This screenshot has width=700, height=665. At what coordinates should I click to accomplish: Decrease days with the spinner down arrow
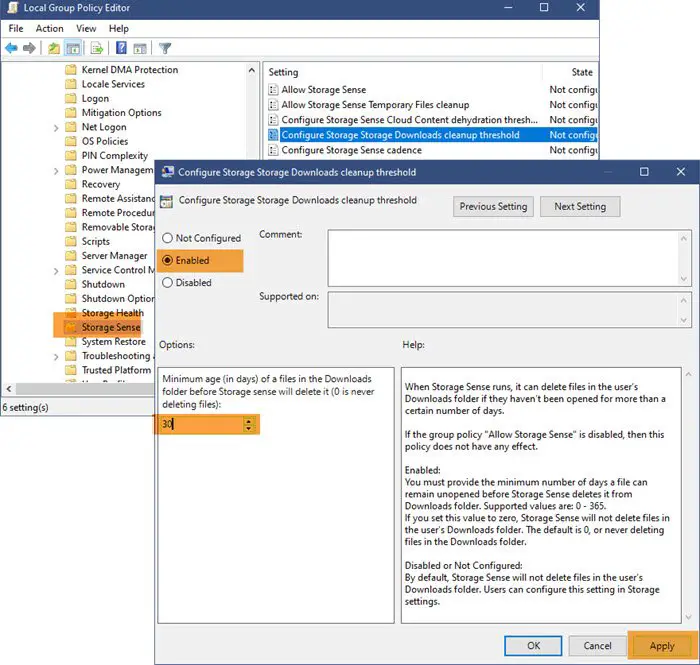click(249, 428)
